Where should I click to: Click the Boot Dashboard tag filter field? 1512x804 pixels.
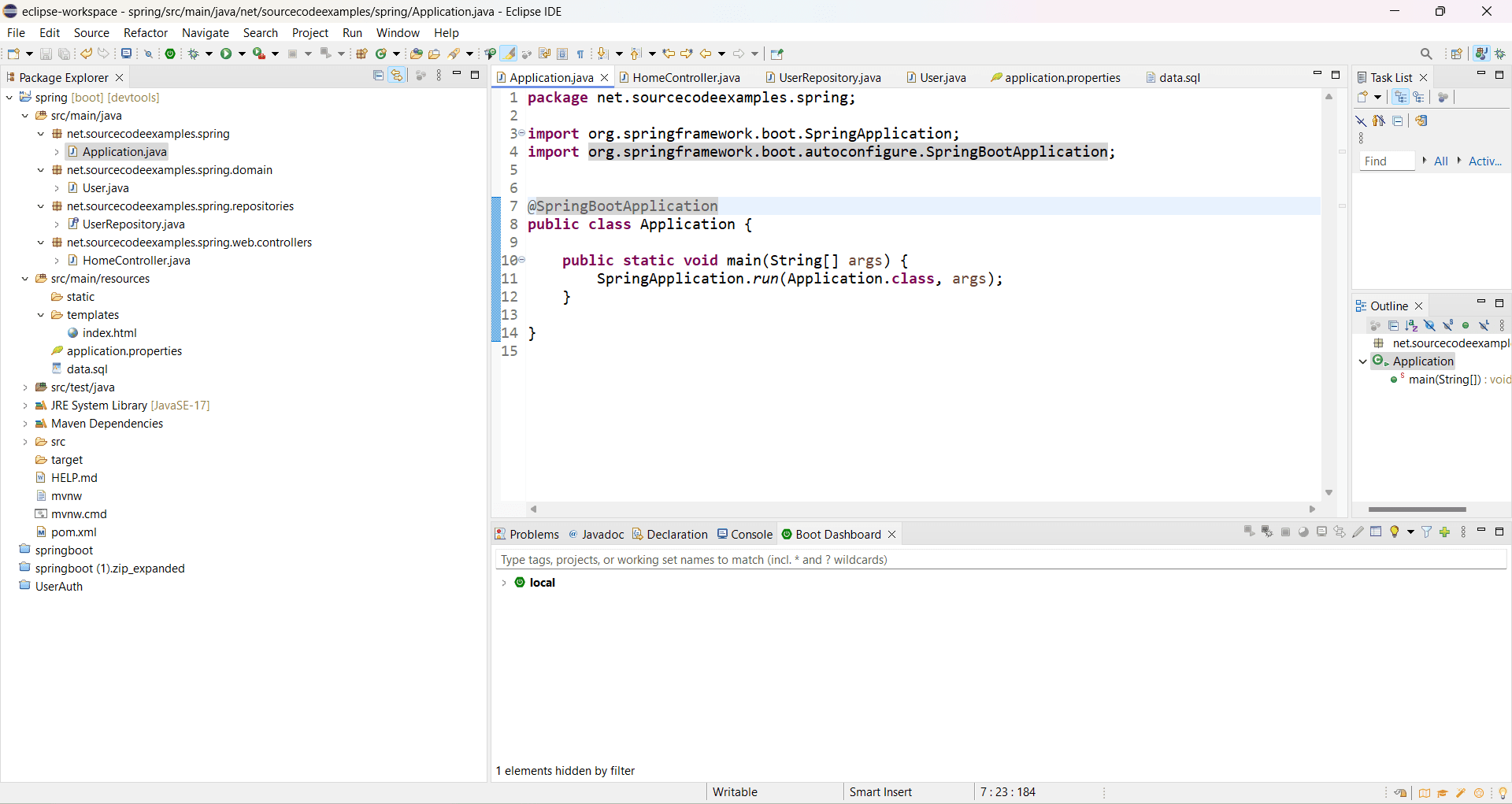(x=1000, y=559)
